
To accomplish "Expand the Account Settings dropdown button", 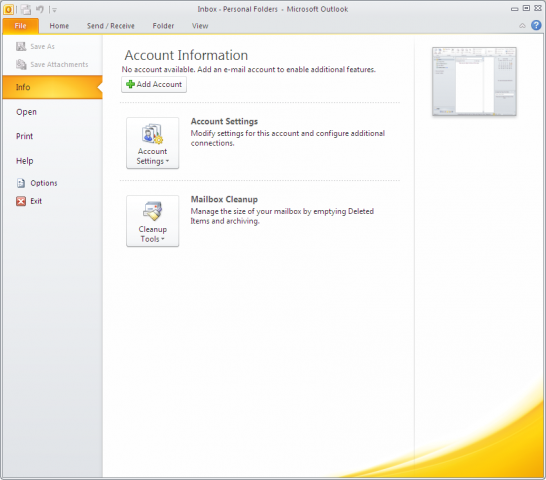I will [153, 143].
